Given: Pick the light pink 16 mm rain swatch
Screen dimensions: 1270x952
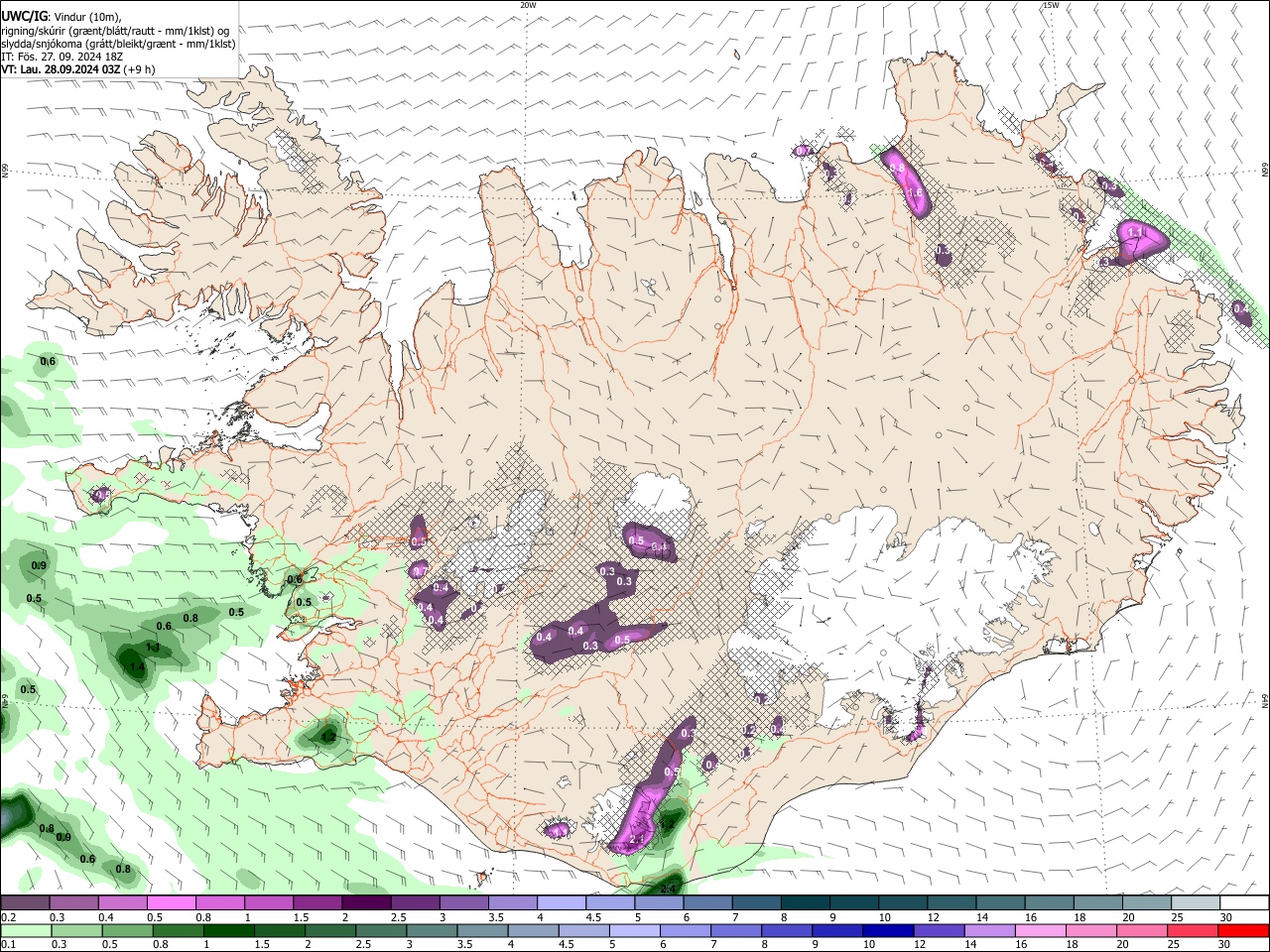Looking at the screenshot, I should tap(1042, 930).
